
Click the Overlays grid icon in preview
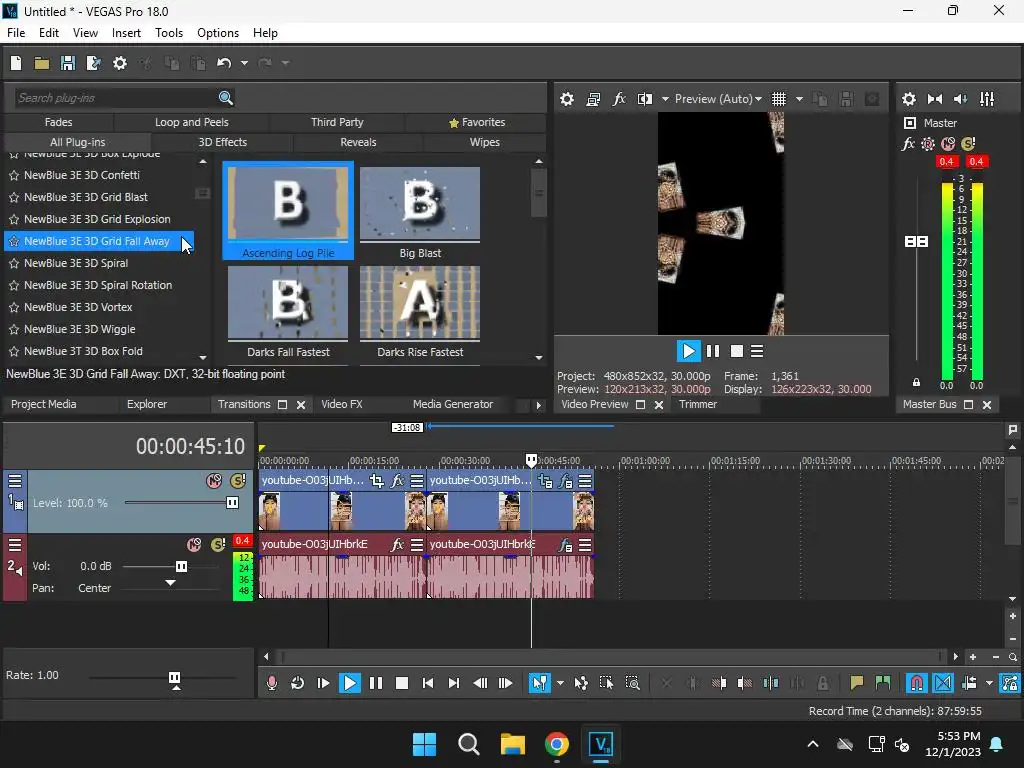click(778, 99)
